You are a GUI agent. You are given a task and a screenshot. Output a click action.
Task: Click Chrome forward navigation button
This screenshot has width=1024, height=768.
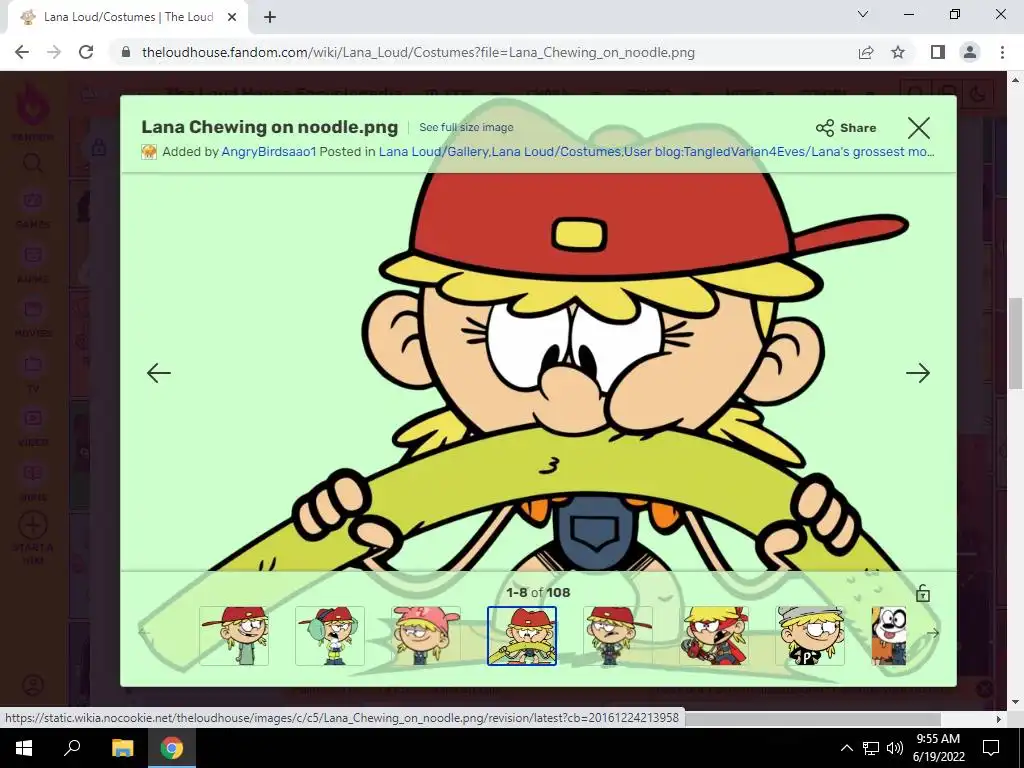tap(54, 52)
